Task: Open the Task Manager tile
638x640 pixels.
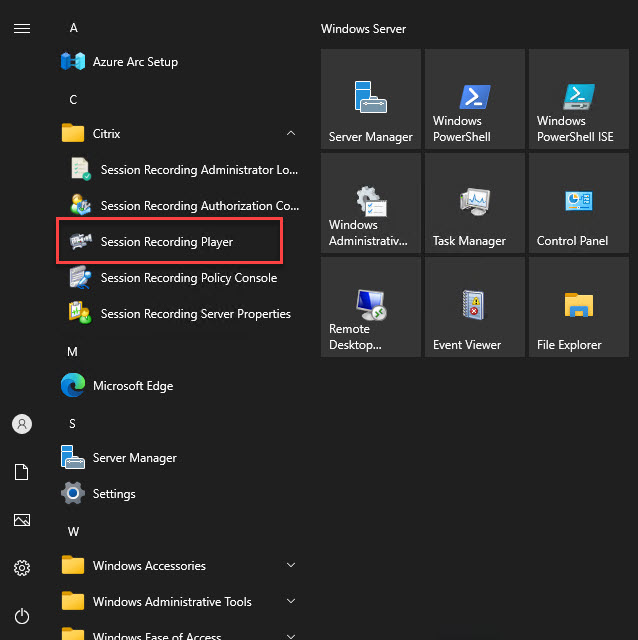Action: tap(475, 203)
